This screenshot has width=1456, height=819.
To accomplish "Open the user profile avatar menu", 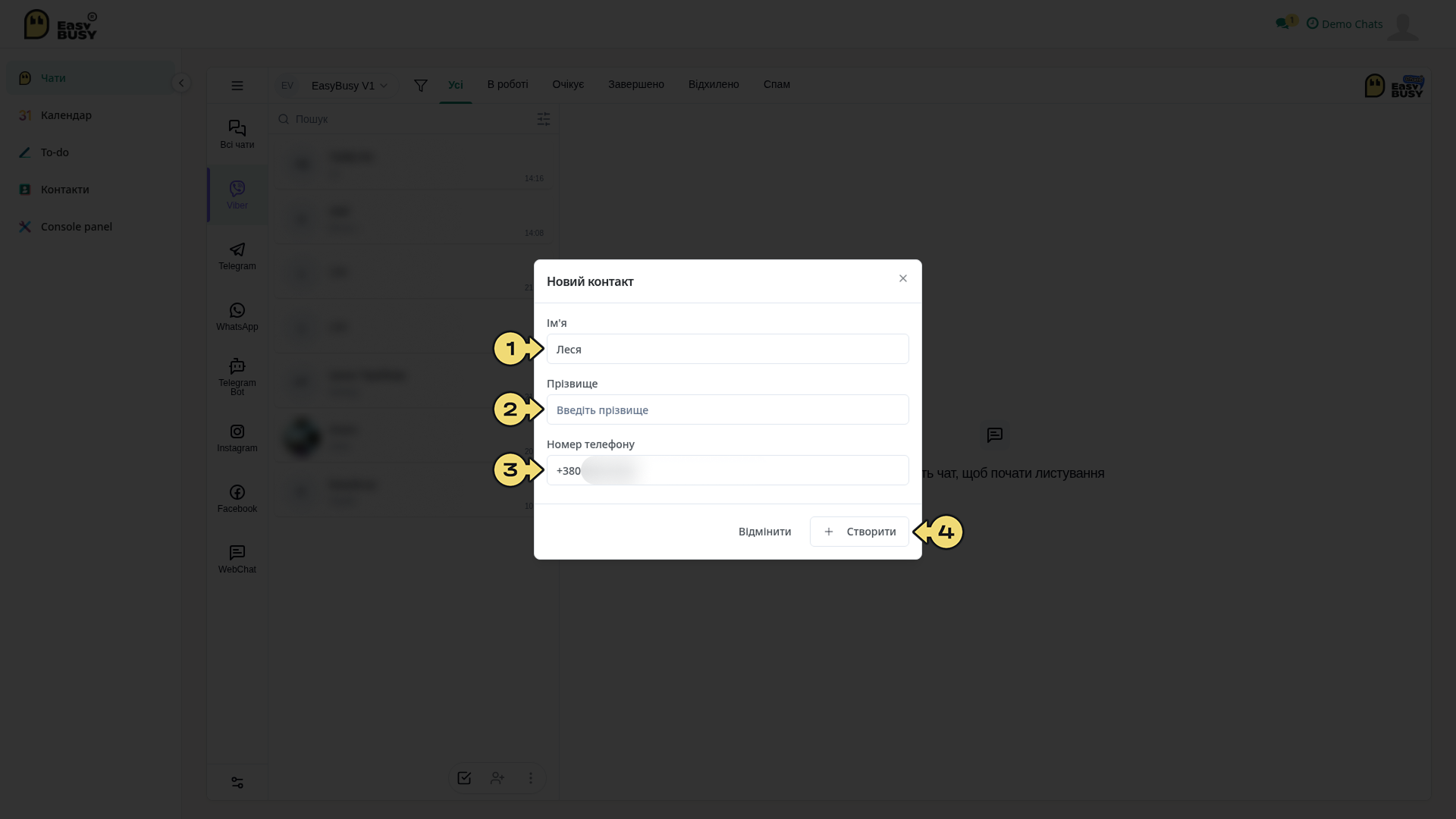I will (x=1403, y=27).
